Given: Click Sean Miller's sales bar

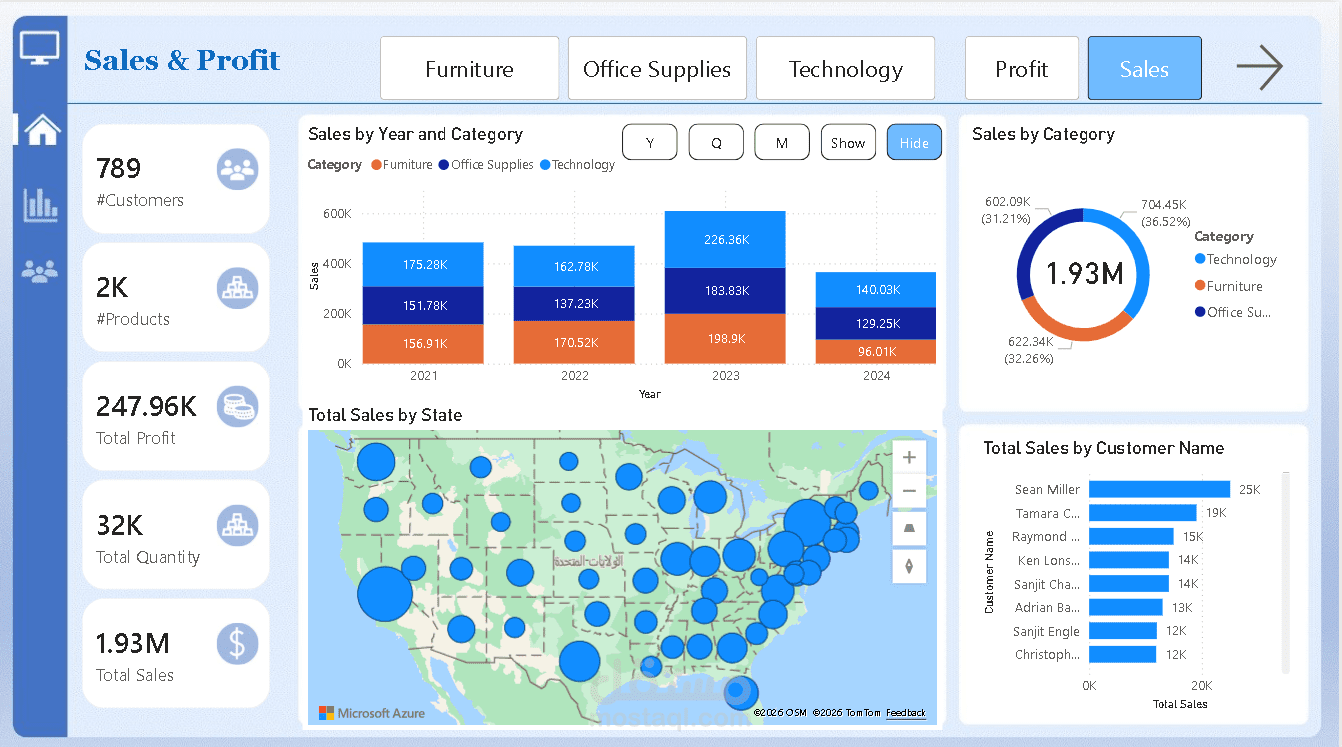Looking at the screenshot, I should click(x=1158, y=489).
